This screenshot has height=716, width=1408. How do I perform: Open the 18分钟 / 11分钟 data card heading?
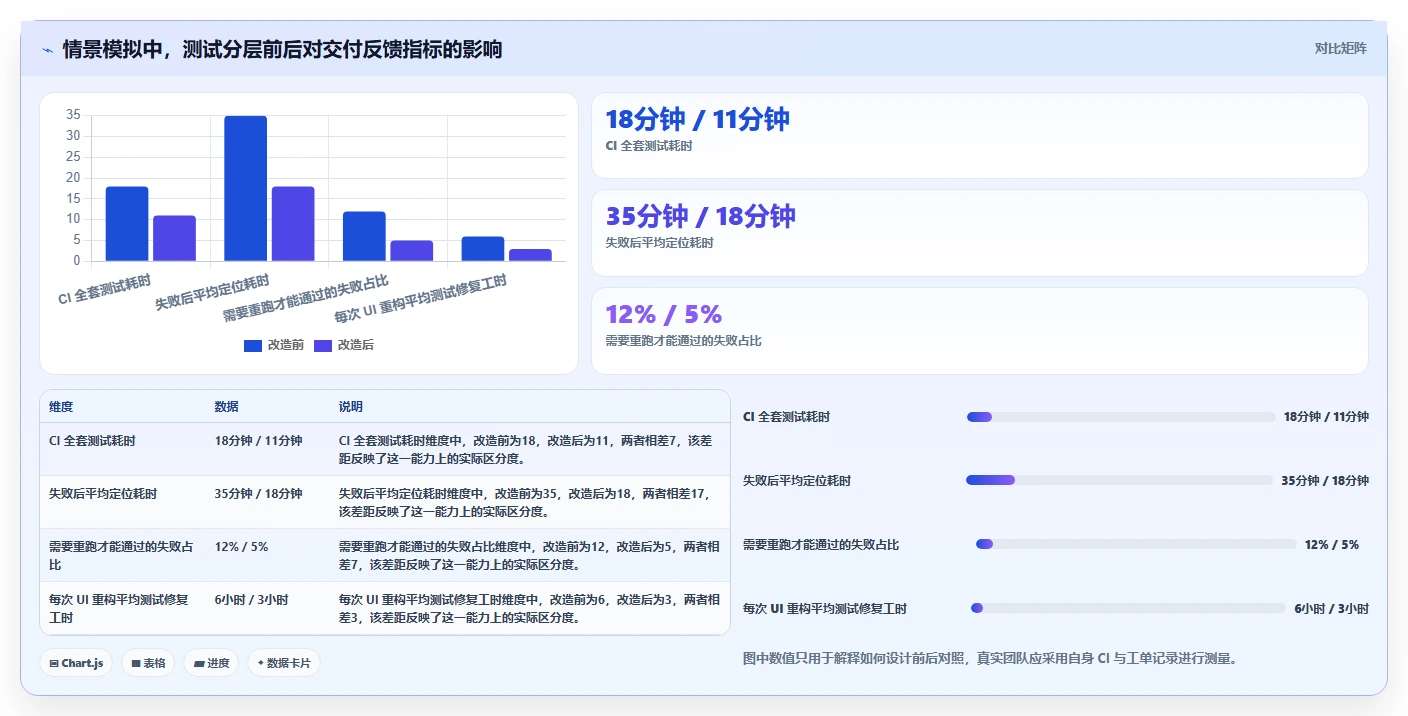(x=698, y=119)
